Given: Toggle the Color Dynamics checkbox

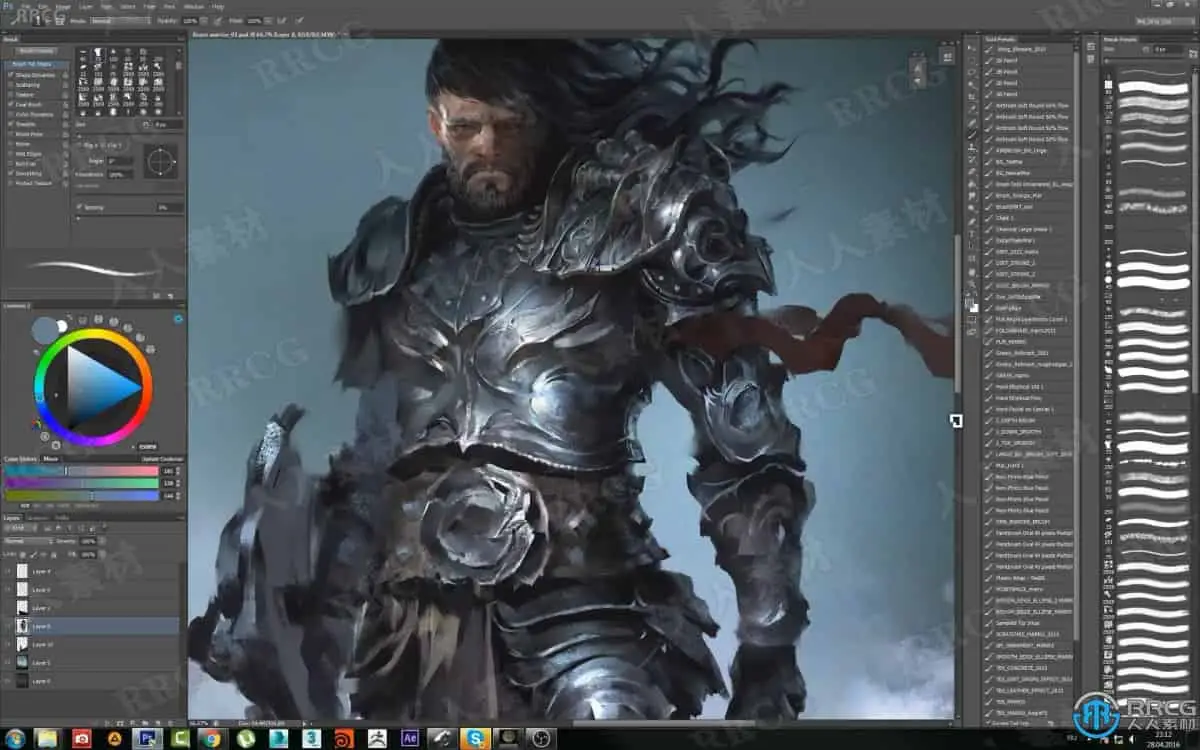Looking at the screenshot, I should coord(10,114).
